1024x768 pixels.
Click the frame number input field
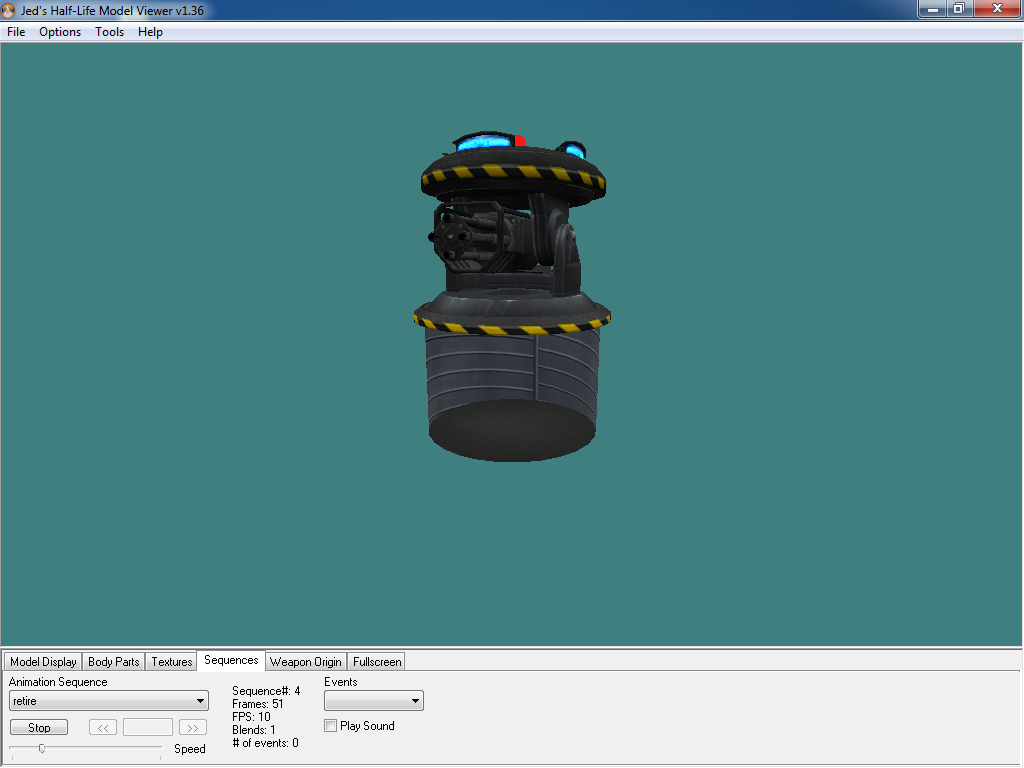pos(148,728)
